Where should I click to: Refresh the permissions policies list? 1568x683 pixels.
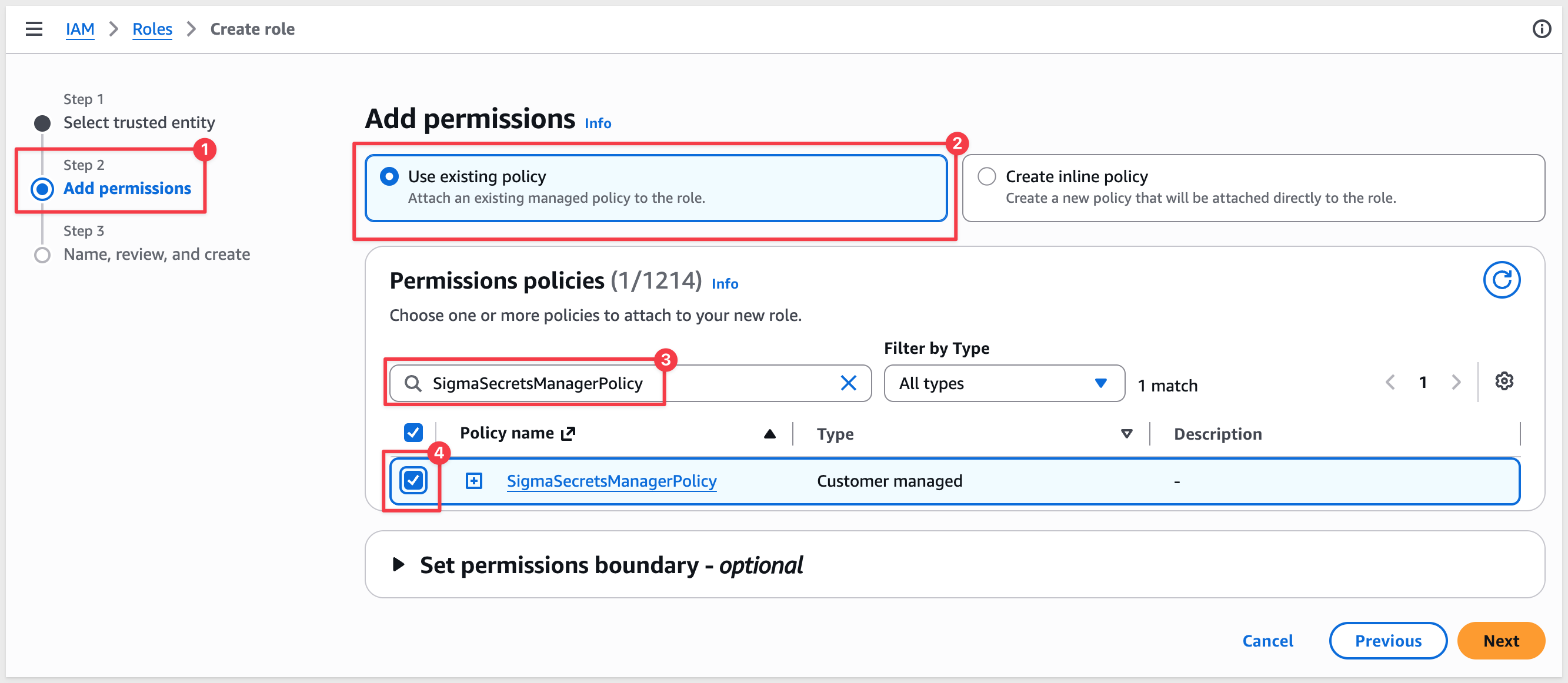tap(1501, 280)
